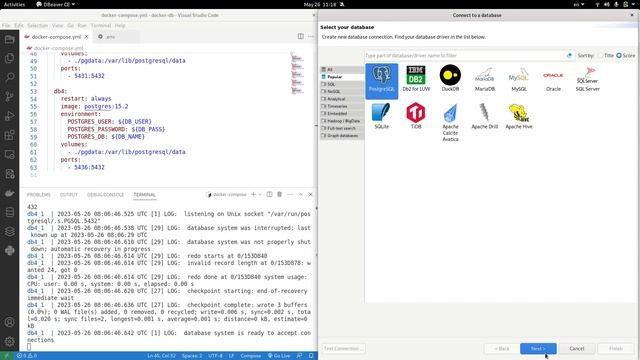640x360 pixels.
Task: Select the NoSQL category
Action: coord(342,92)
